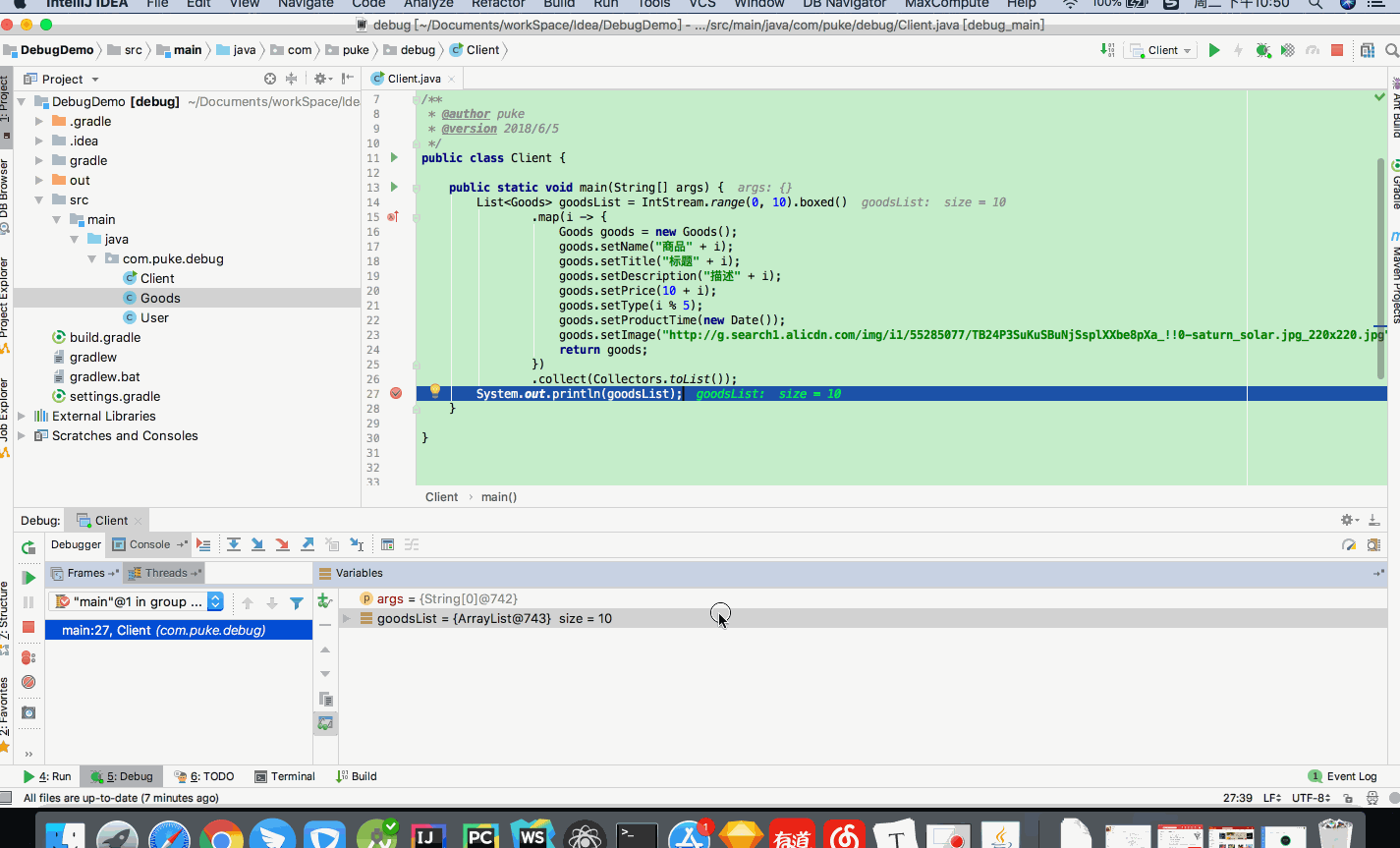
Task: Select the Step Over debugger icon
Action: point(234,544)
